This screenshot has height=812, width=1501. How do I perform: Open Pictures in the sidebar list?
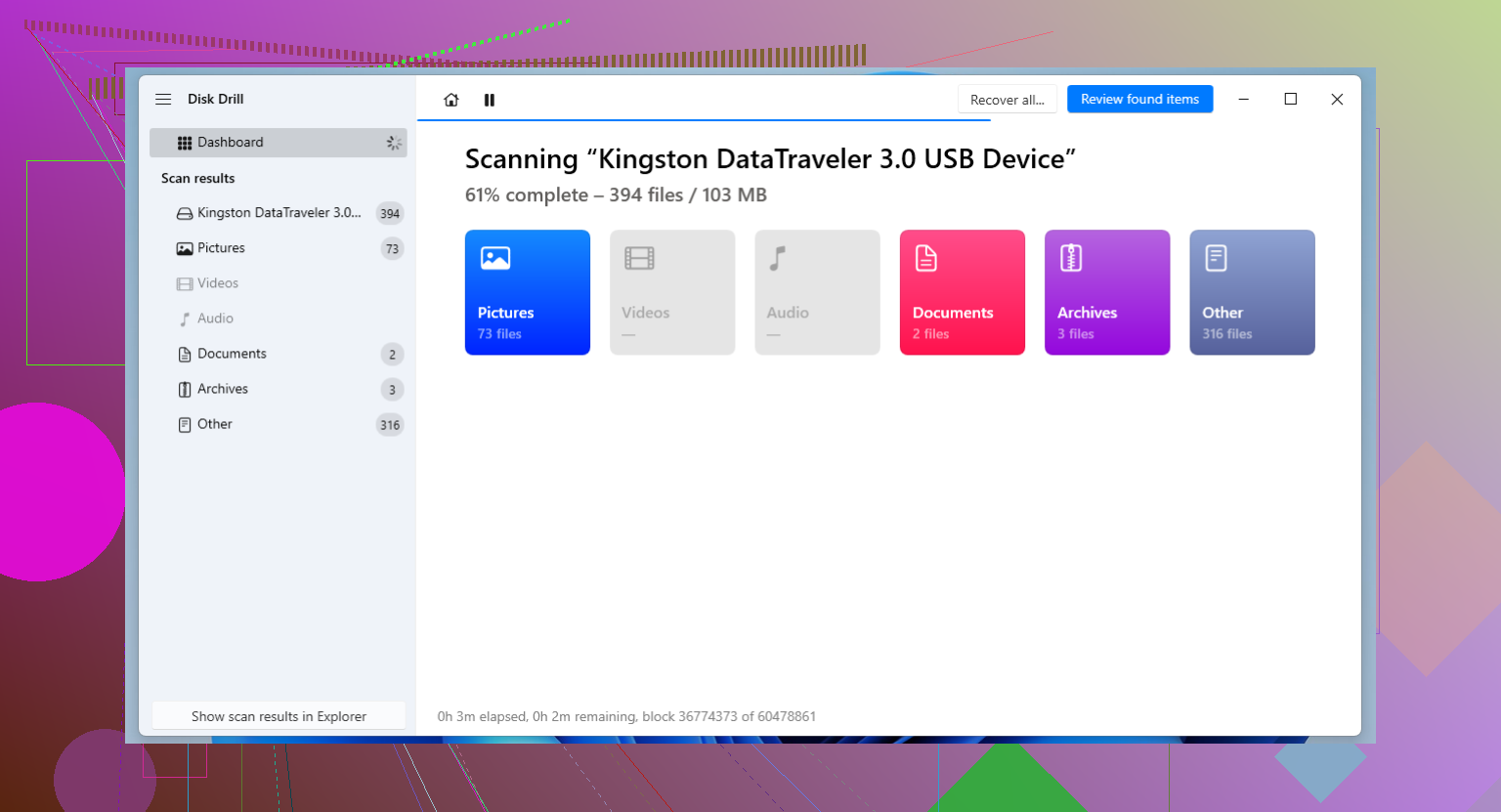[x=279, y=248]
